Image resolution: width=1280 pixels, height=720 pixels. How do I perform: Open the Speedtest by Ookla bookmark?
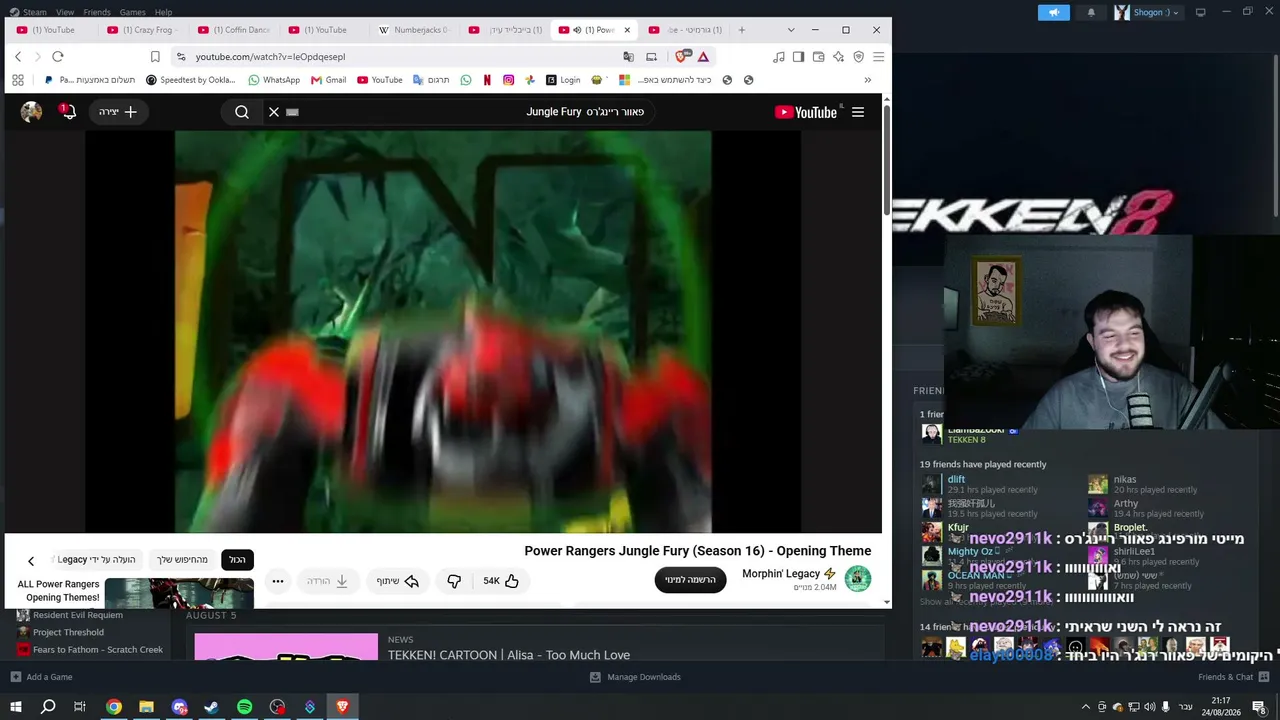point(190,80)
